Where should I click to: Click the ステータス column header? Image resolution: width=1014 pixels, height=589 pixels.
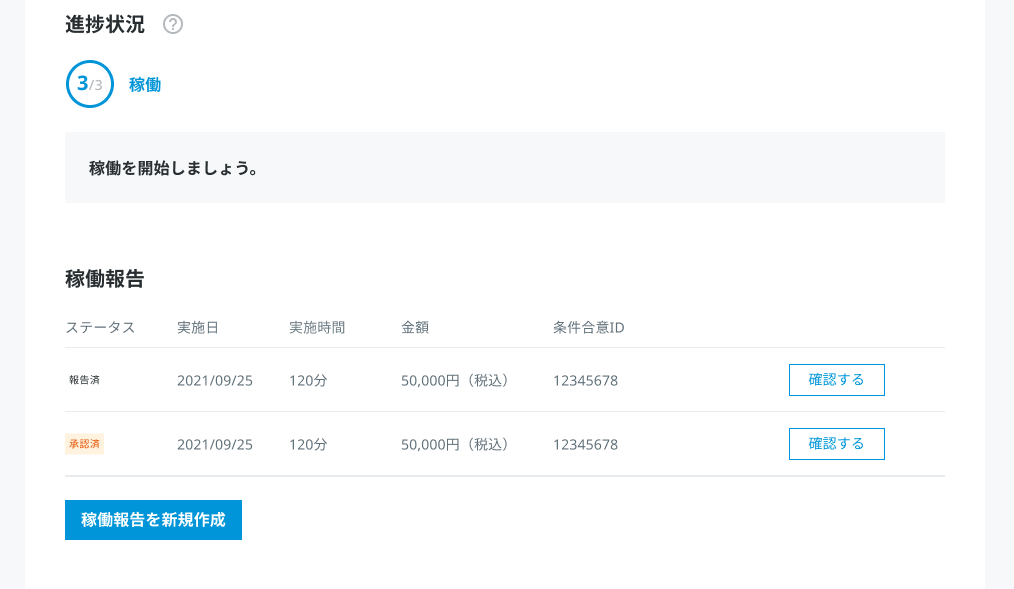pos(100,328)
